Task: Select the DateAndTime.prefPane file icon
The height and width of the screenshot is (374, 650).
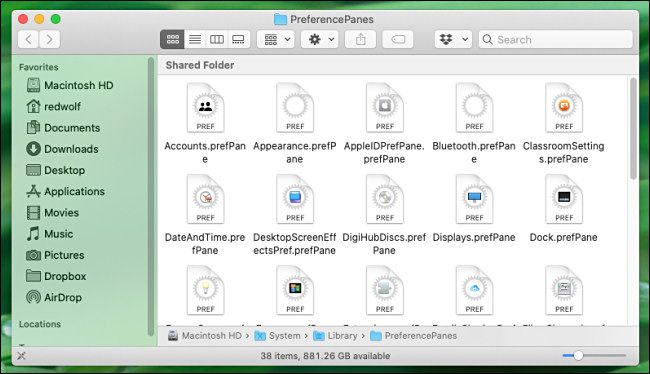Action: (205, 199)
